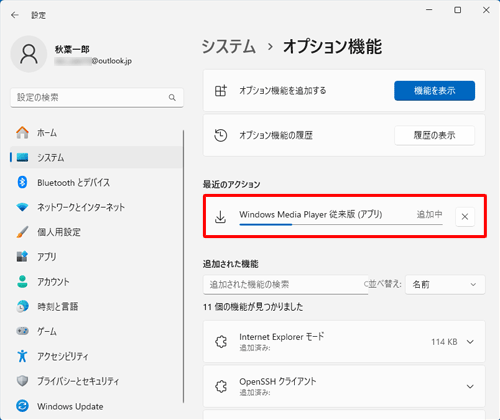This screenshot has height=420, width=500.
Task: Click the Internet Explorer モード feature icon
Action: 221,342
